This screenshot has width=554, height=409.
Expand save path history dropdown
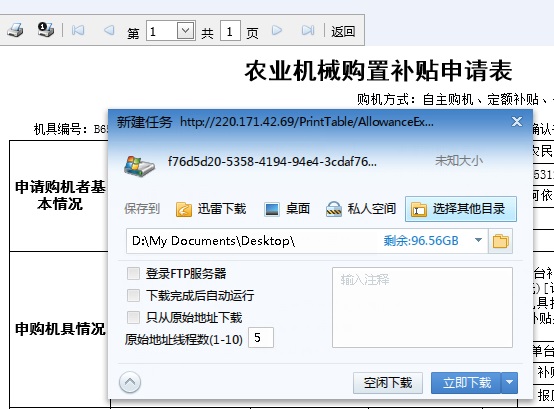click(x=478, y=240)
